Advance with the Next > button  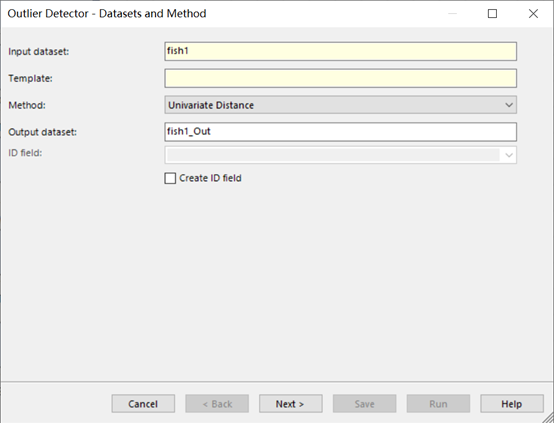[x=290, y=404]
